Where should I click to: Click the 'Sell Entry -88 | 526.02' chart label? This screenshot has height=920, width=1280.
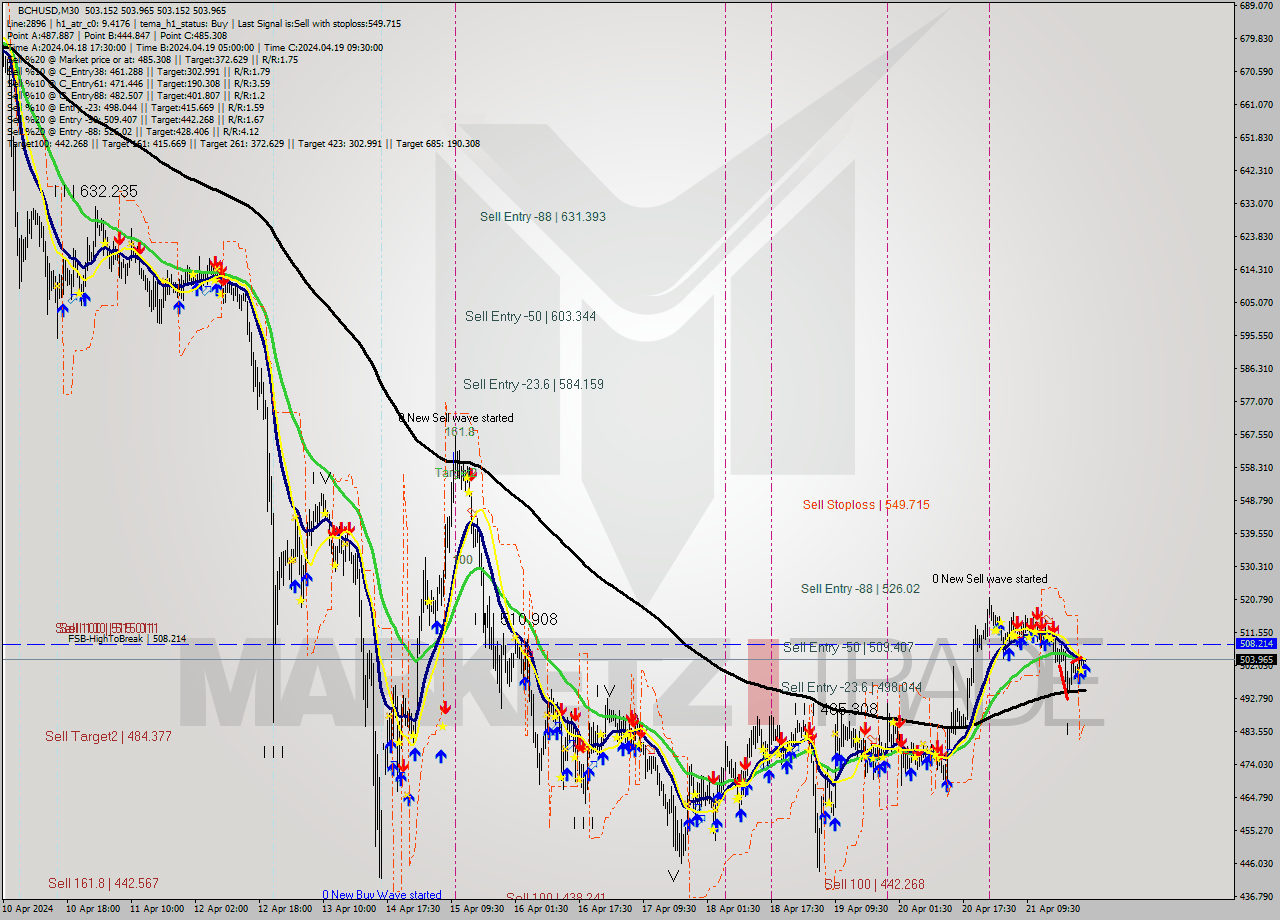pos(860,589)
